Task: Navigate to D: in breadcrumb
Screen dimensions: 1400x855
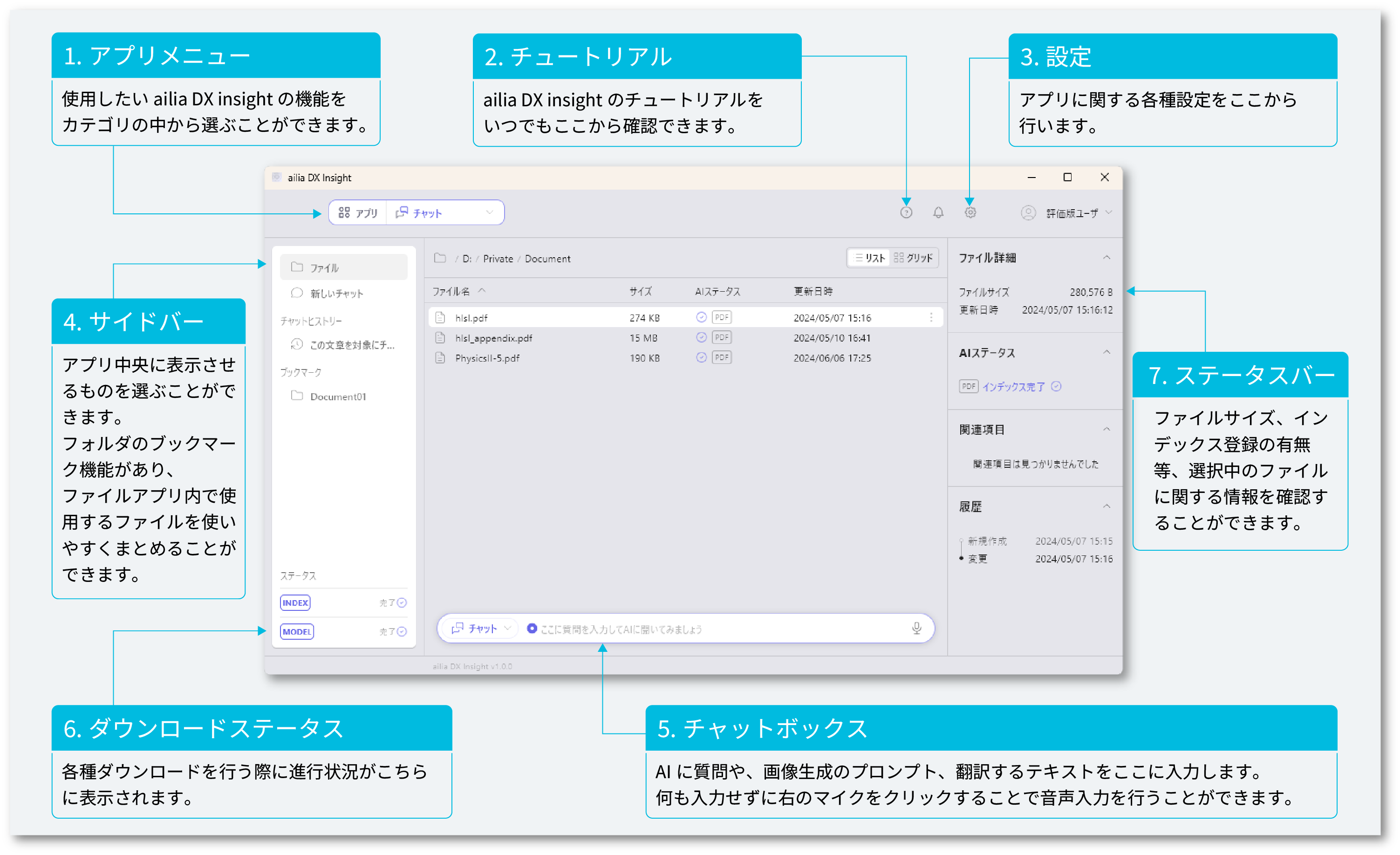Action: coord(466,259)
